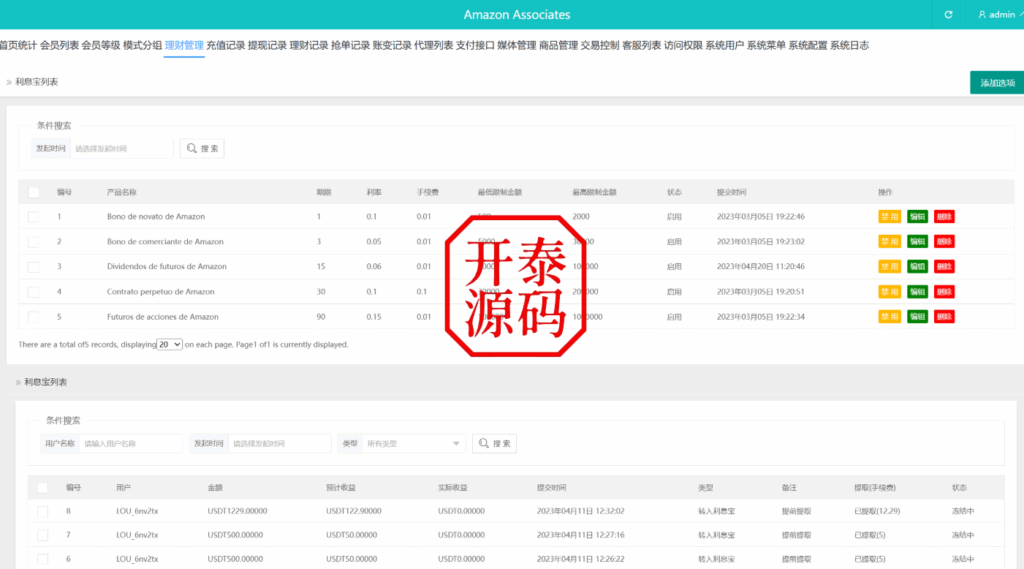Image resolution: width=1024 pixels, height=569 pixels.
Task: Open the 会员列表 menu item
Action: tap(59, 45)
